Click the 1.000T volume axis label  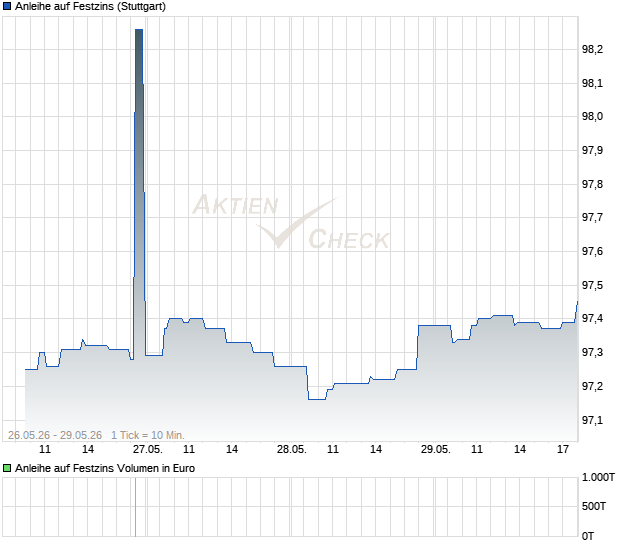598,478
